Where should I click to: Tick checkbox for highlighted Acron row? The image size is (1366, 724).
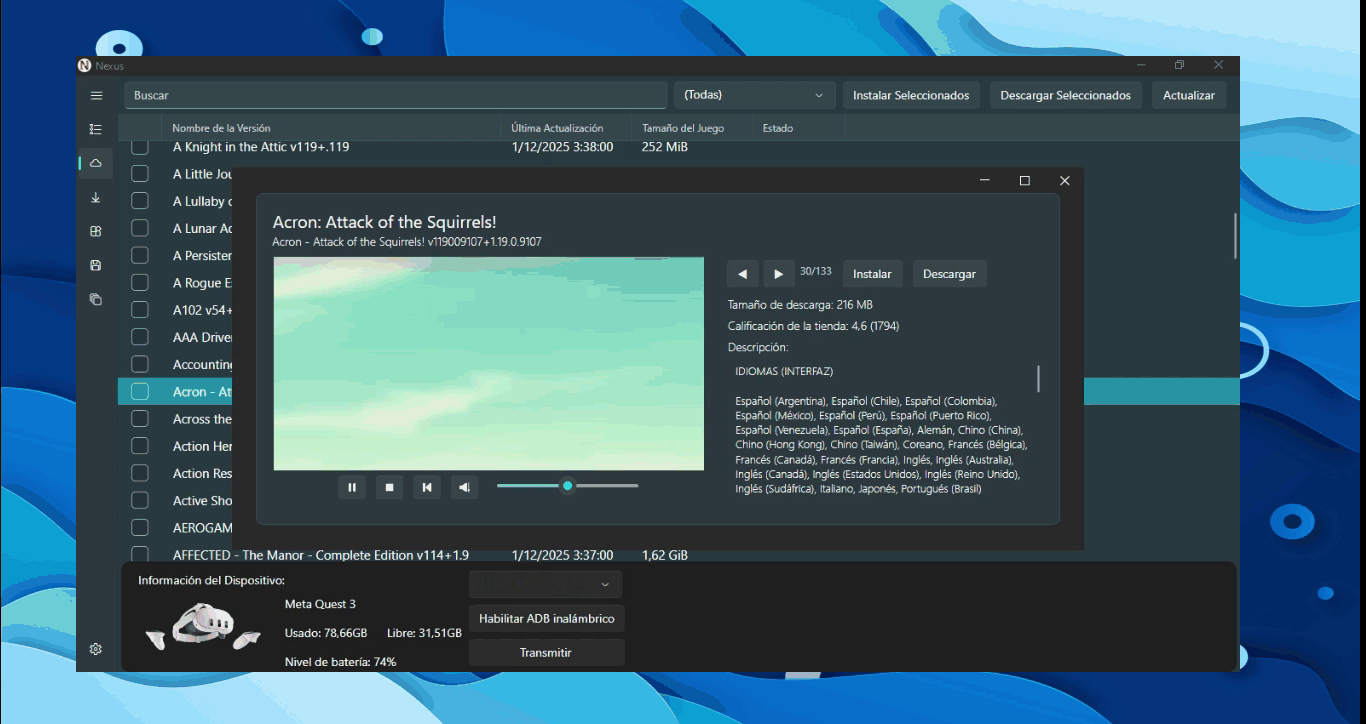tap(140, 392)
